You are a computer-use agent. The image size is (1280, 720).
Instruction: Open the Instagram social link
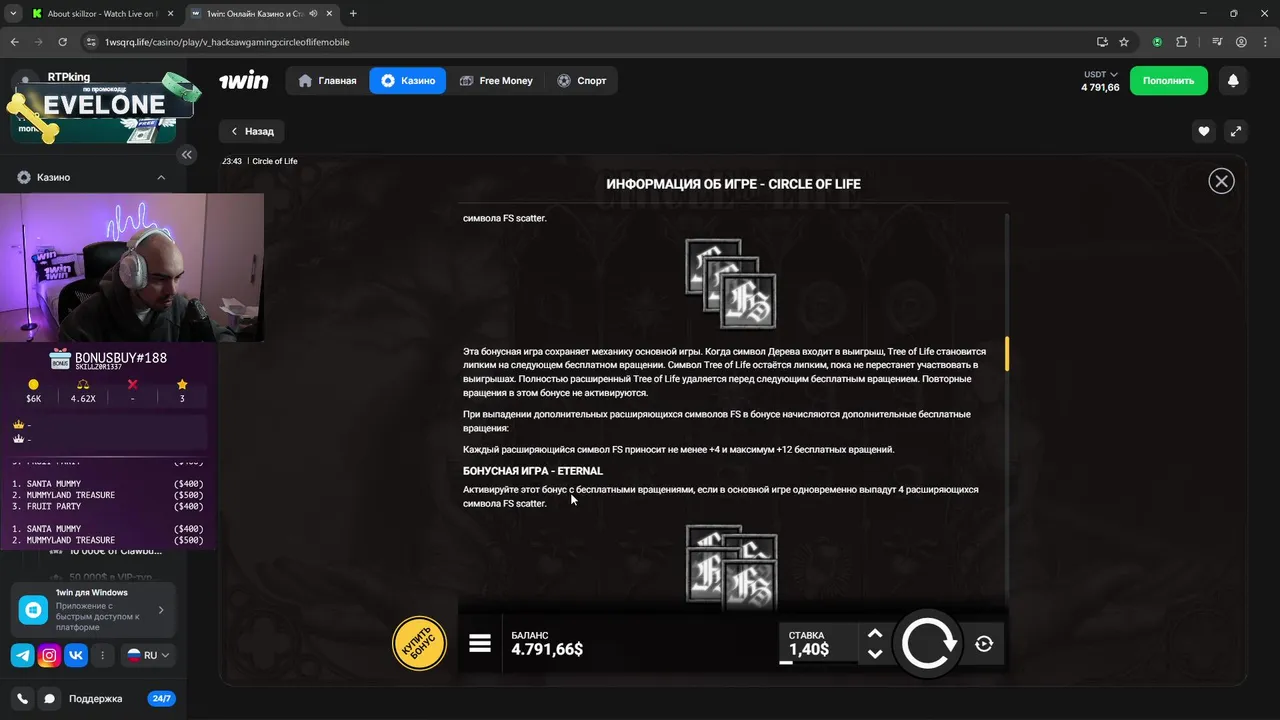[49, 656]
